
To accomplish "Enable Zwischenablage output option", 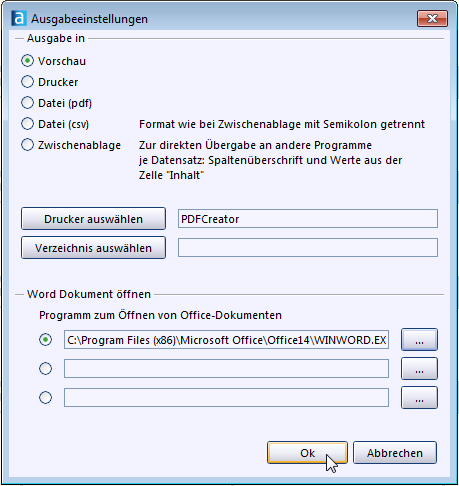I will point(27,145).
